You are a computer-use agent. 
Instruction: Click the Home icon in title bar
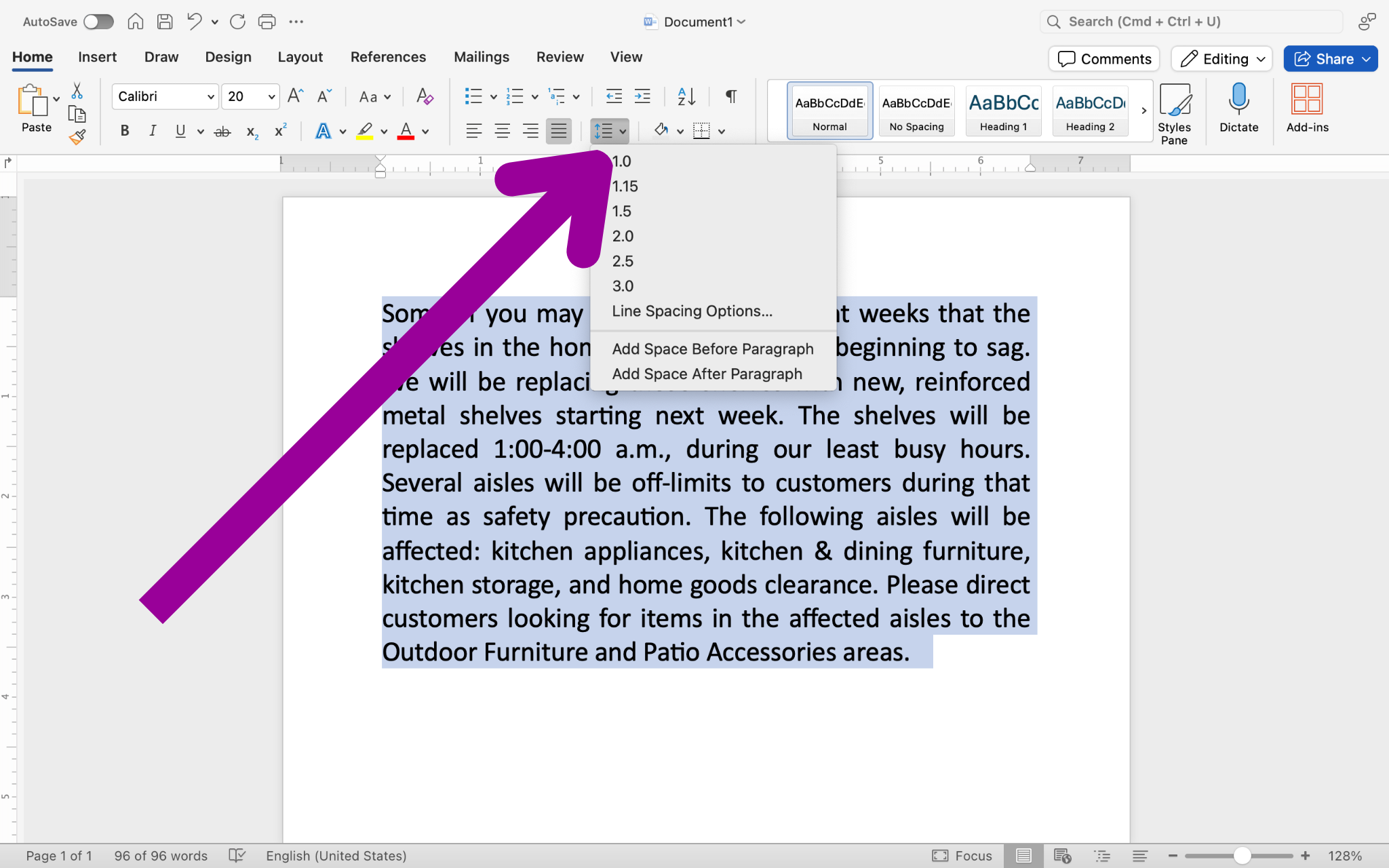[x=136, y=22]
